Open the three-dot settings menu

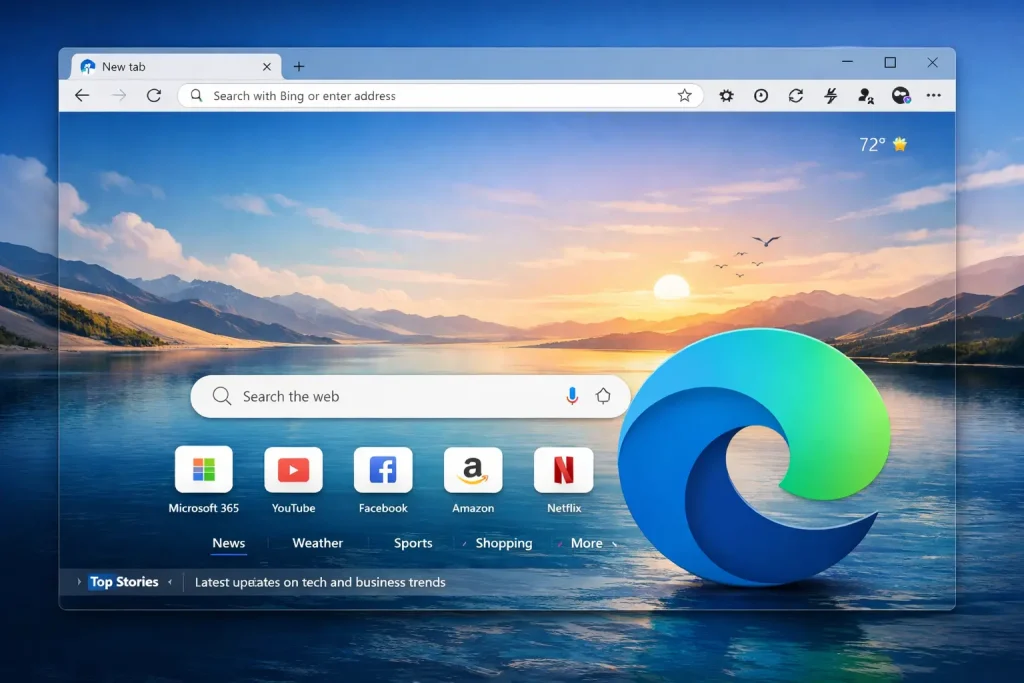[934, 95]
